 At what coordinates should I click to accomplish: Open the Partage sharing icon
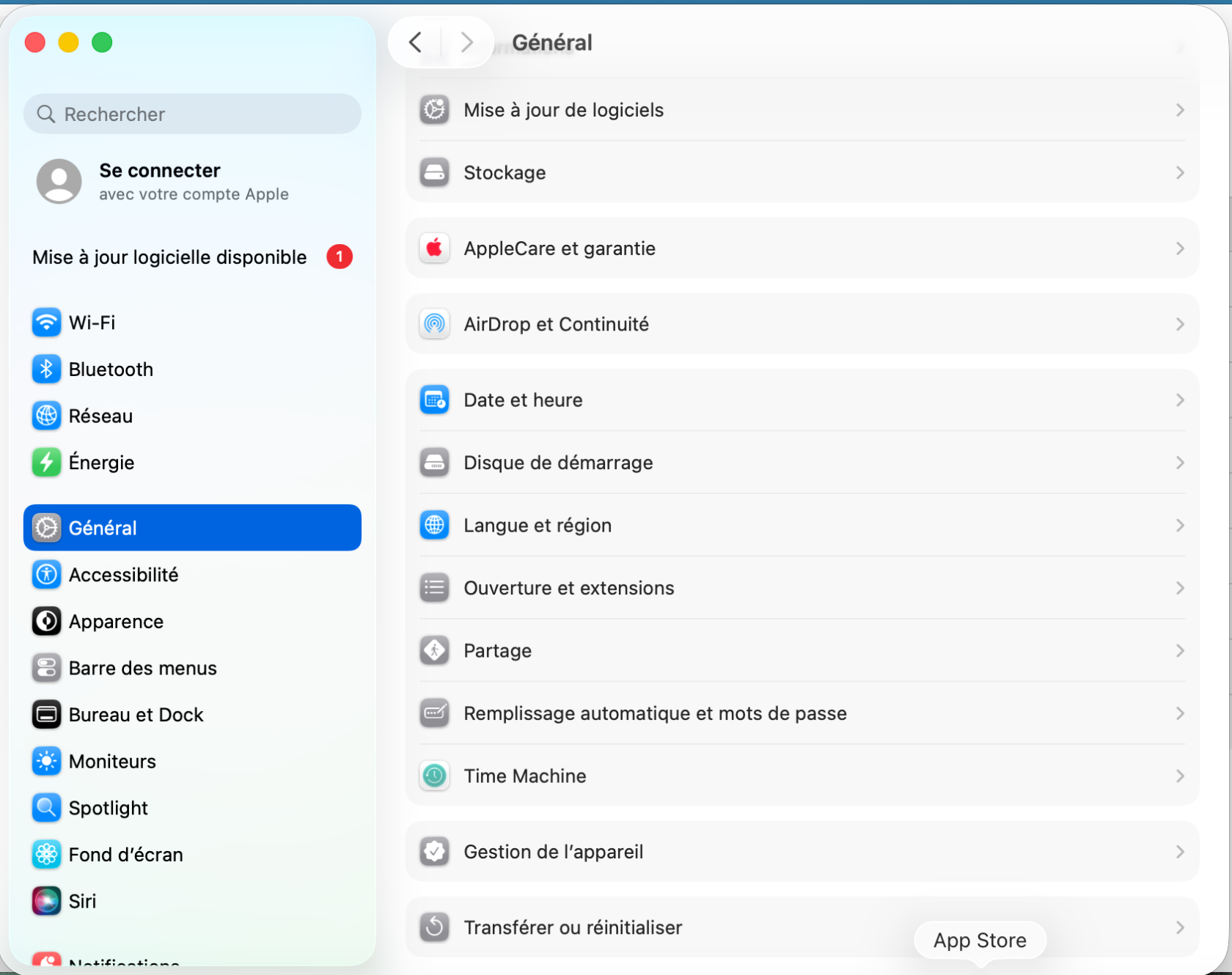pos(434,651)
